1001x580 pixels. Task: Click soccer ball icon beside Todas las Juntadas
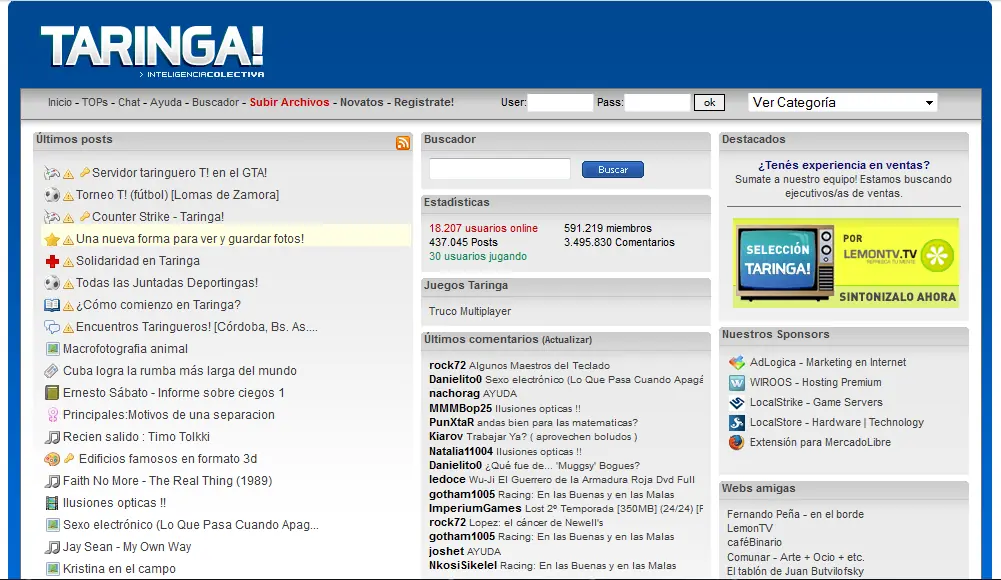pos(52,283)
